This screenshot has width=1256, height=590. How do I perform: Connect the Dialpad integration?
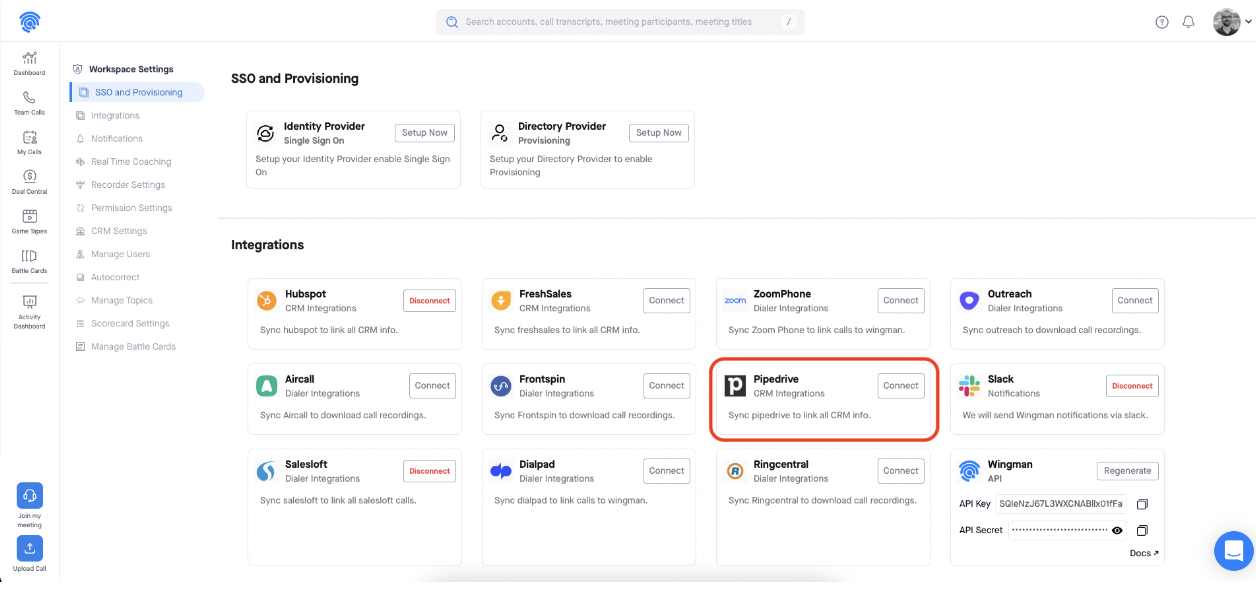click(x=667, y=470)
